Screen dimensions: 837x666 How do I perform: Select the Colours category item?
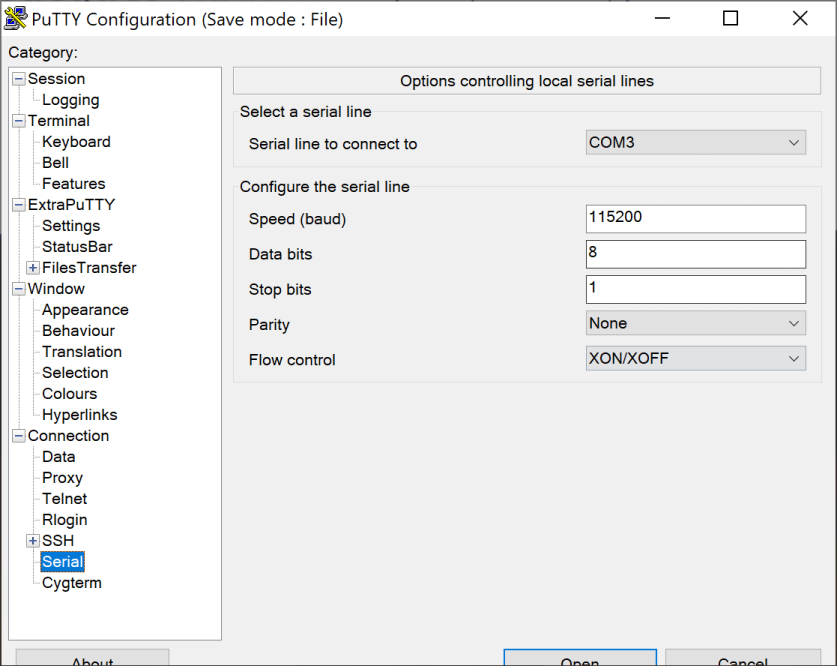click(69, 394)
